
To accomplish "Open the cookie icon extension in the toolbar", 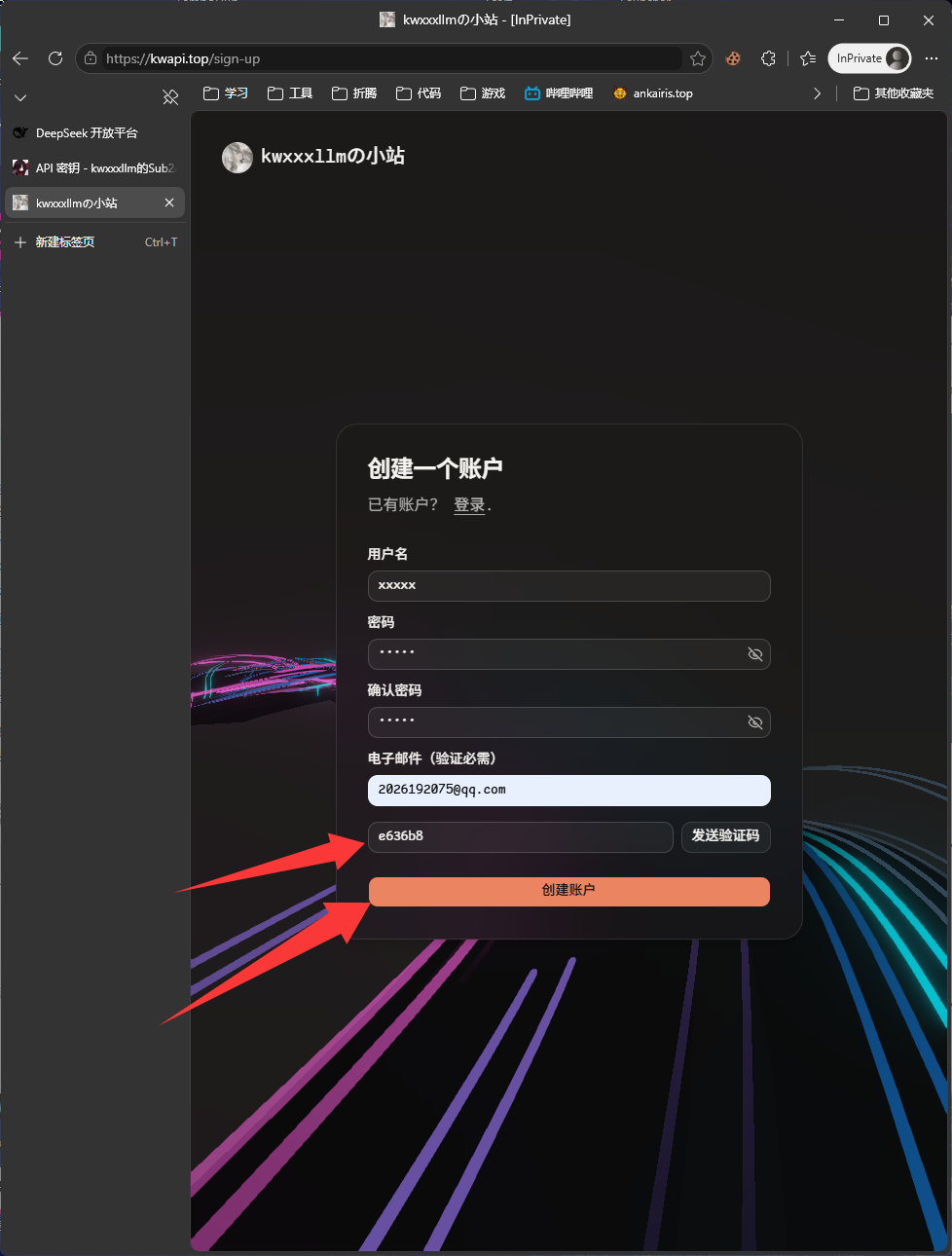I will pos(733,58).
